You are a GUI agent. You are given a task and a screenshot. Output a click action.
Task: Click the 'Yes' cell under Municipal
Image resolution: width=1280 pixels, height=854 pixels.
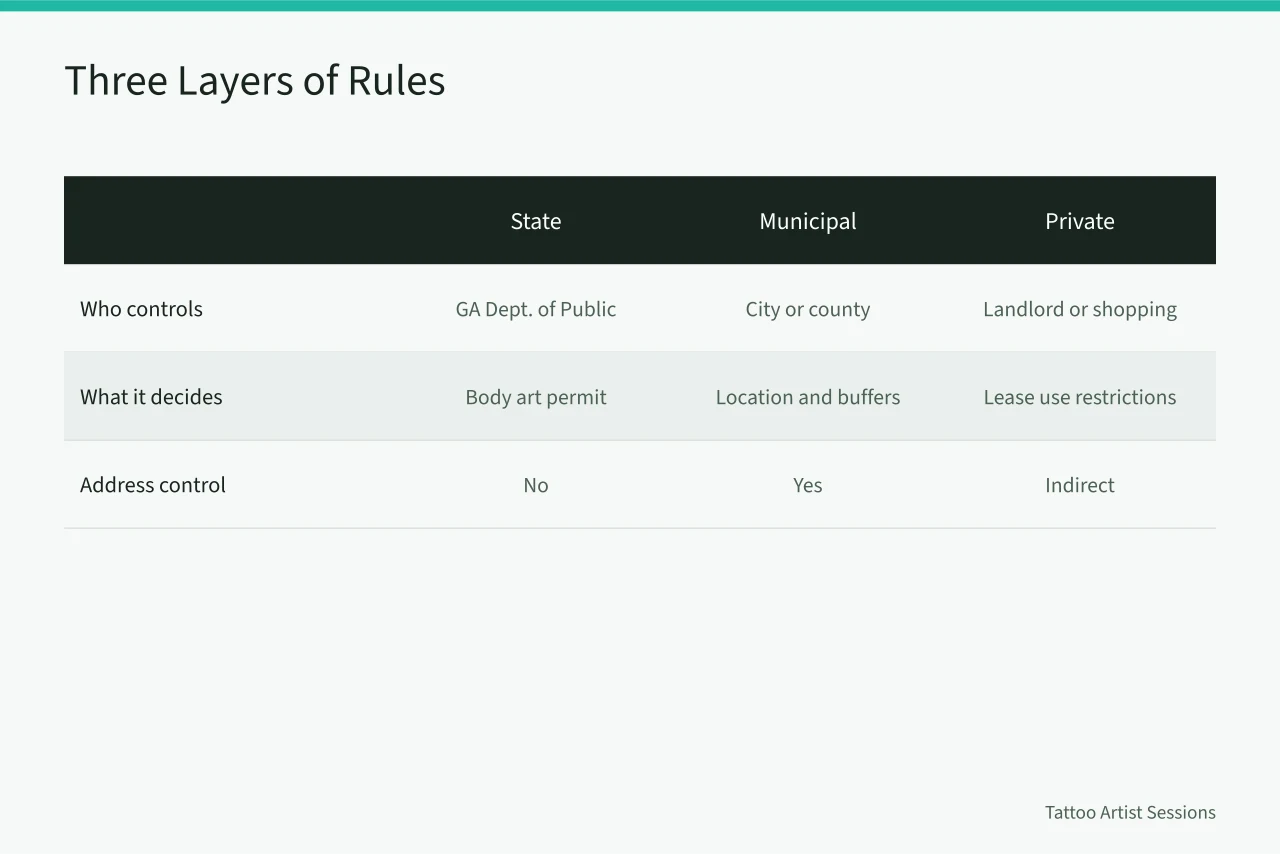(x=808, y=485)
